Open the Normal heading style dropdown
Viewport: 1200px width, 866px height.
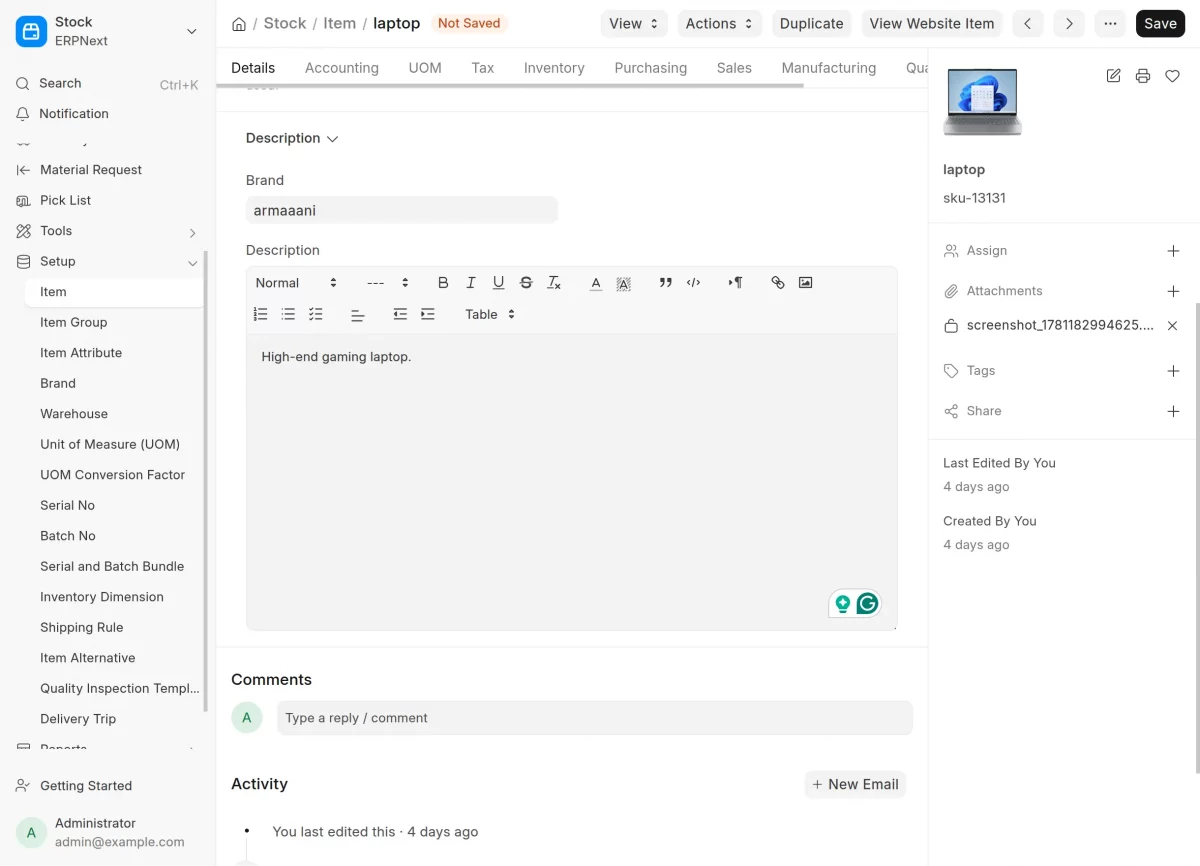click(x=297, y=283)
